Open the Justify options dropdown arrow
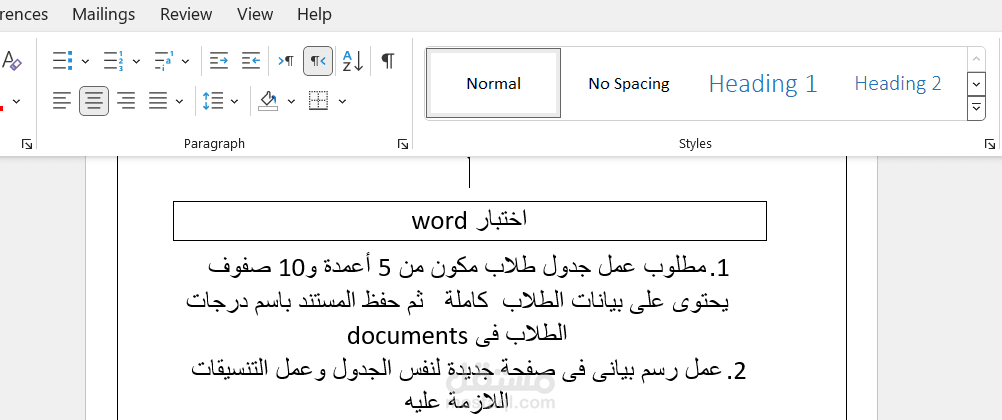The height and width of the screenshot is (420, 1002). 179,101
